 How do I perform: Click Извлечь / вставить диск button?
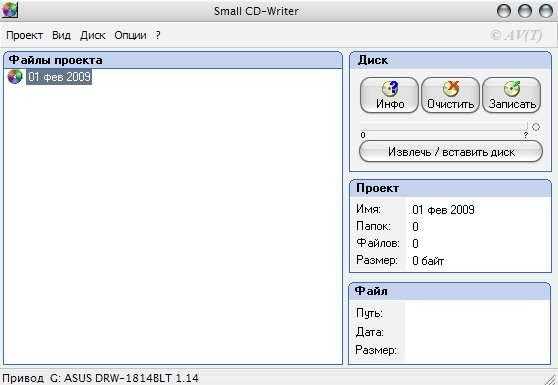tap(451, 152)
